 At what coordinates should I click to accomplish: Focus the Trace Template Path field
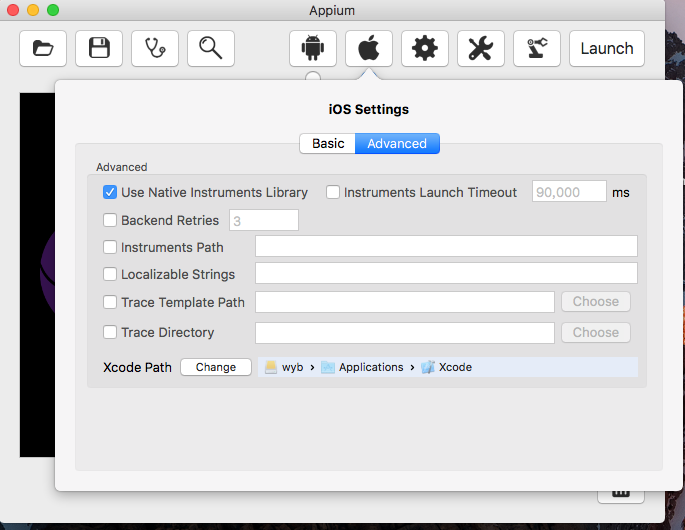[x=405, y=302]
